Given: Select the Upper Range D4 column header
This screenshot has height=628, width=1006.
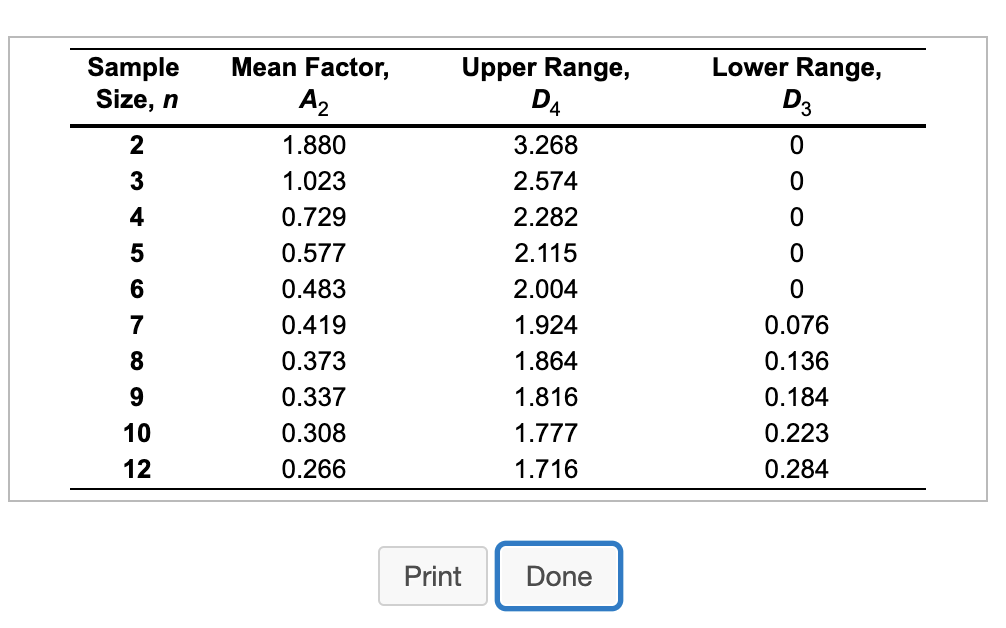Looking at the screenshot, I should [x=545, y=82].
